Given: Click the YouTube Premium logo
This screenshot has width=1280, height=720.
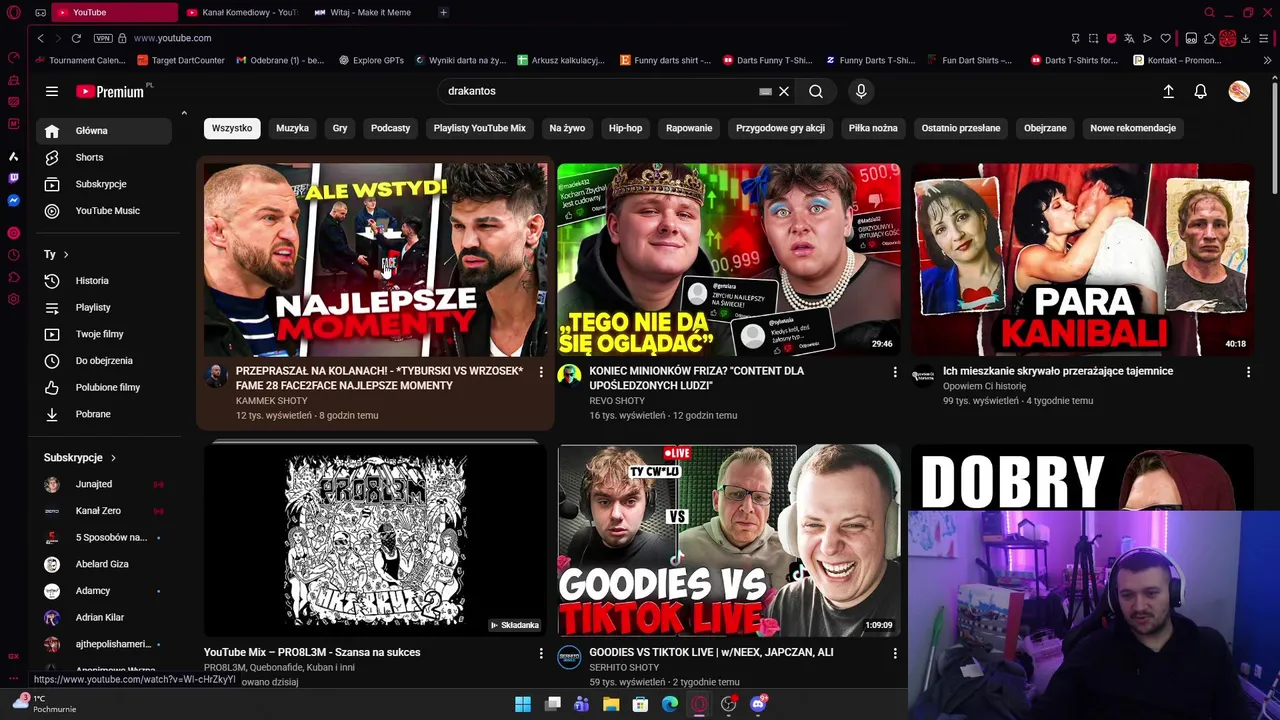Looking at the screenshot, I should click(110, 91).
